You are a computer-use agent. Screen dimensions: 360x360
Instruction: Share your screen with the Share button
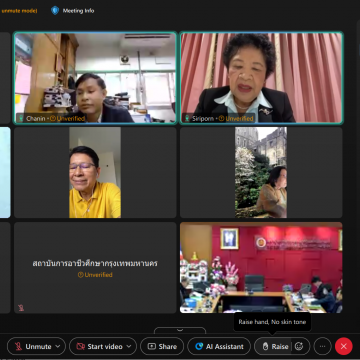coord(162,347)
